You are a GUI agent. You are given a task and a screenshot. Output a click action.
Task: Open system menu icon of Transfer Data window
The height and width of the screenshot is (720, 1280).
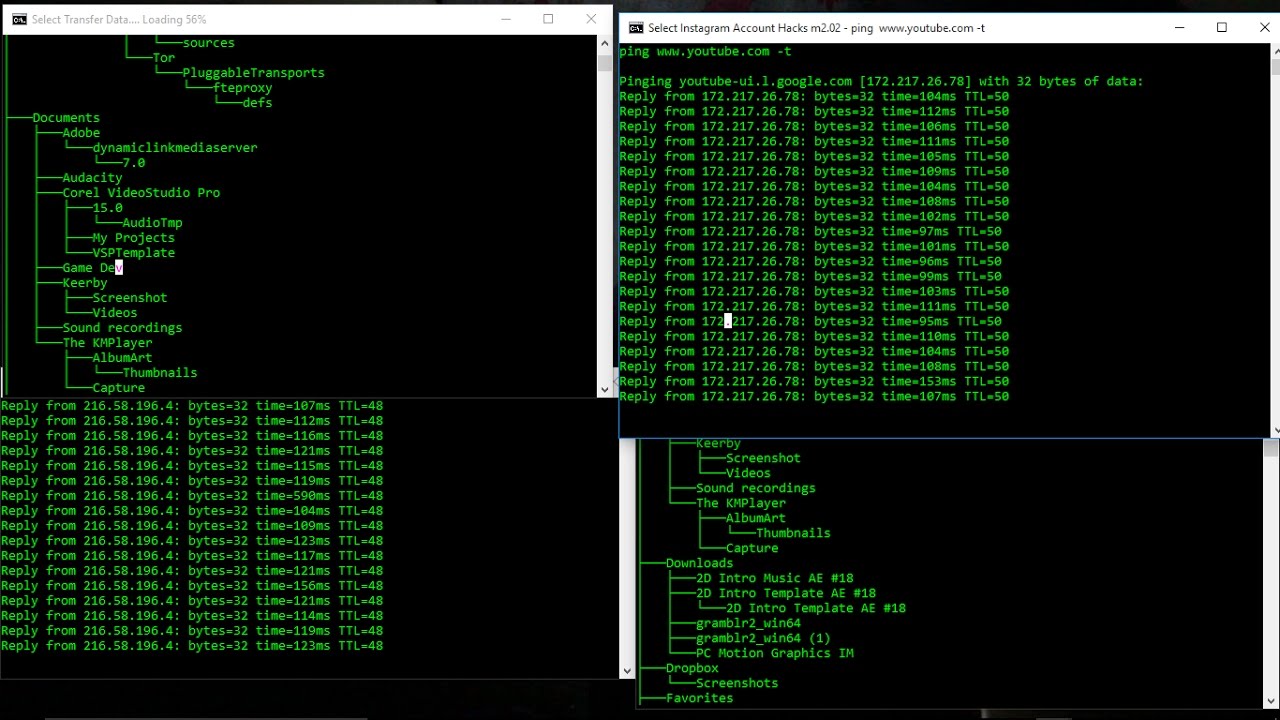(19, 19)
